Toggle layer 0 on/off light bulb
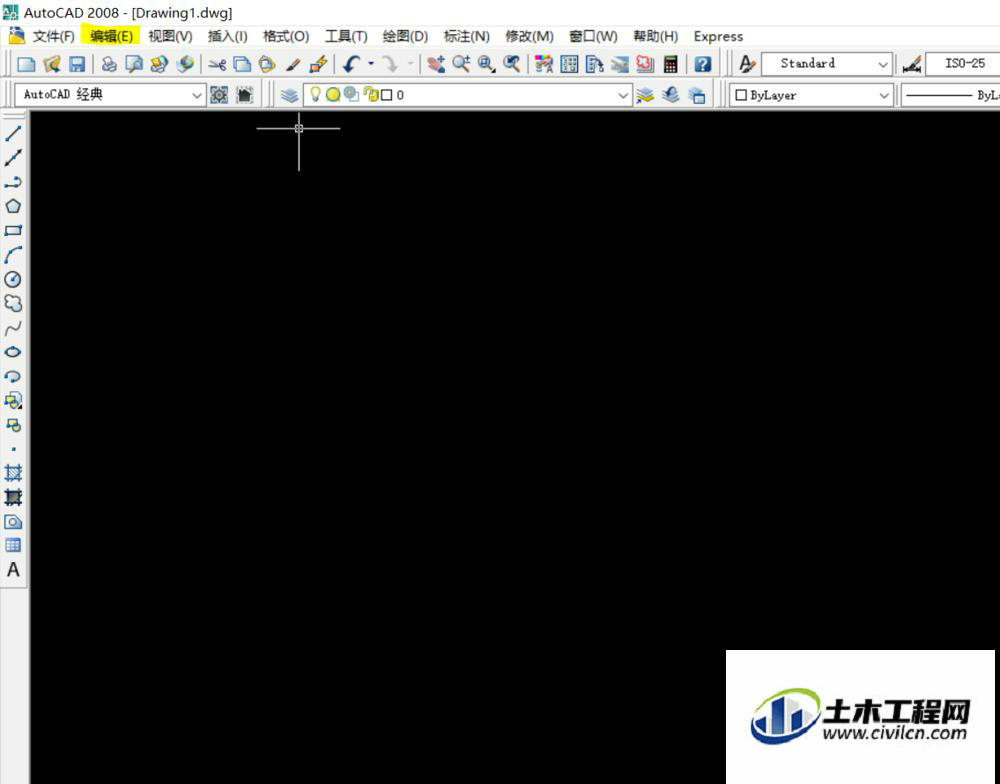Image resolution: width=1000 pixels, height=784 pixels. (x=315, y=95)
